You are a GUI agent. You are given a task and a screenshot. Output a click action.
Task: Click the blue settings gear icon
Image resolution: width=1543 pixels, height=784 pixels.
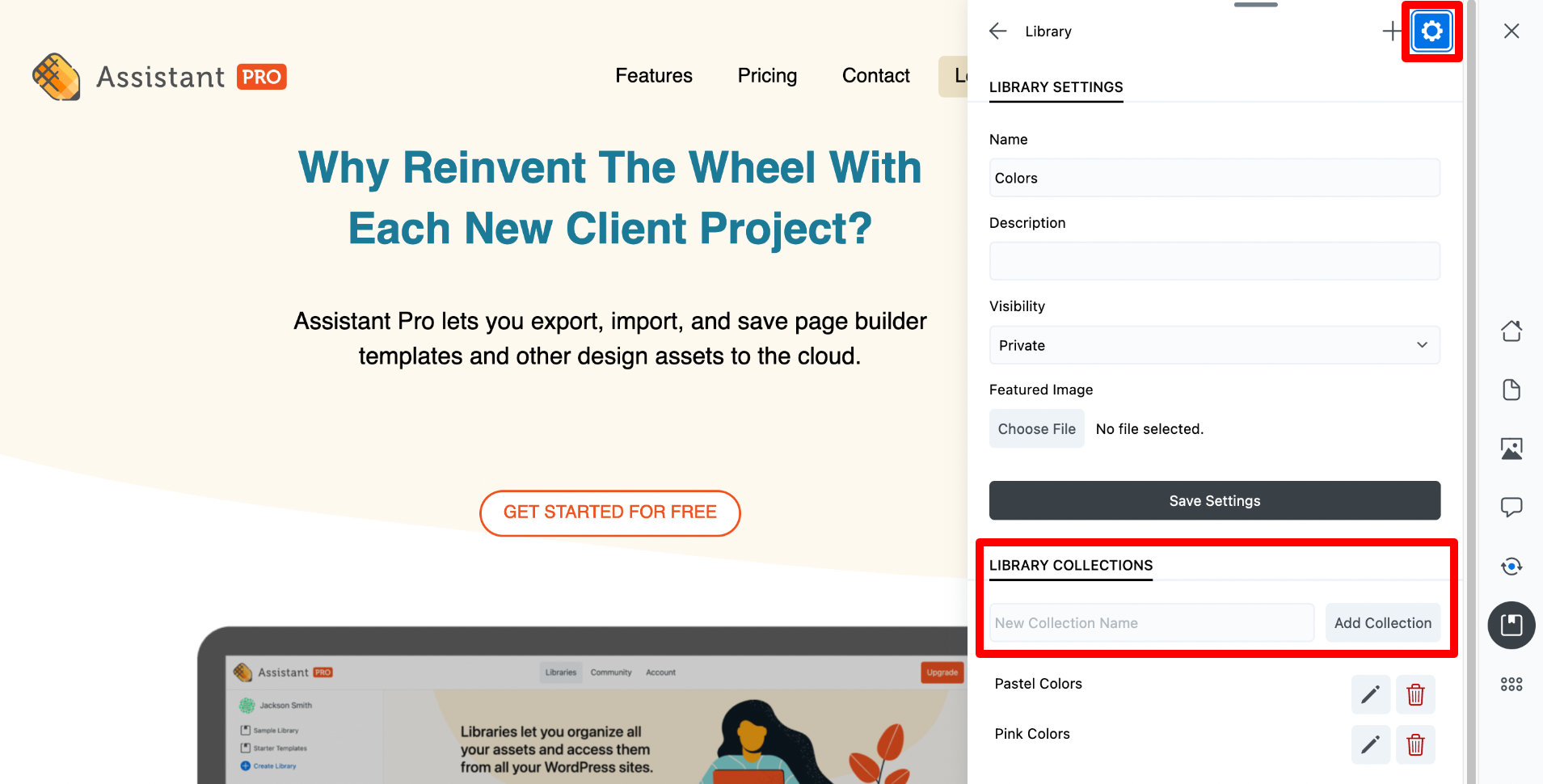pyautogui.click(x=1431, y=31)
